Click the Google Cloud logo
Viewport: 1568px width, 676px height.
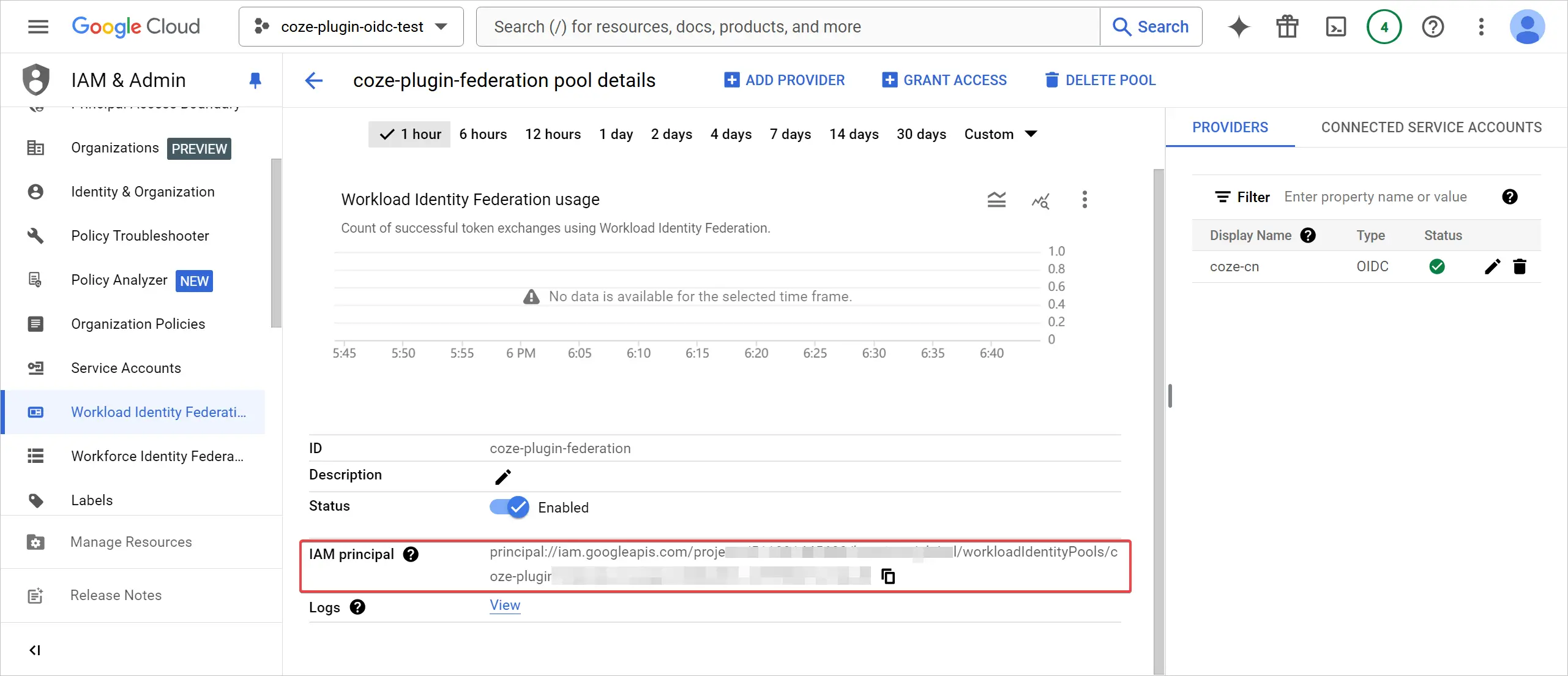136,27
